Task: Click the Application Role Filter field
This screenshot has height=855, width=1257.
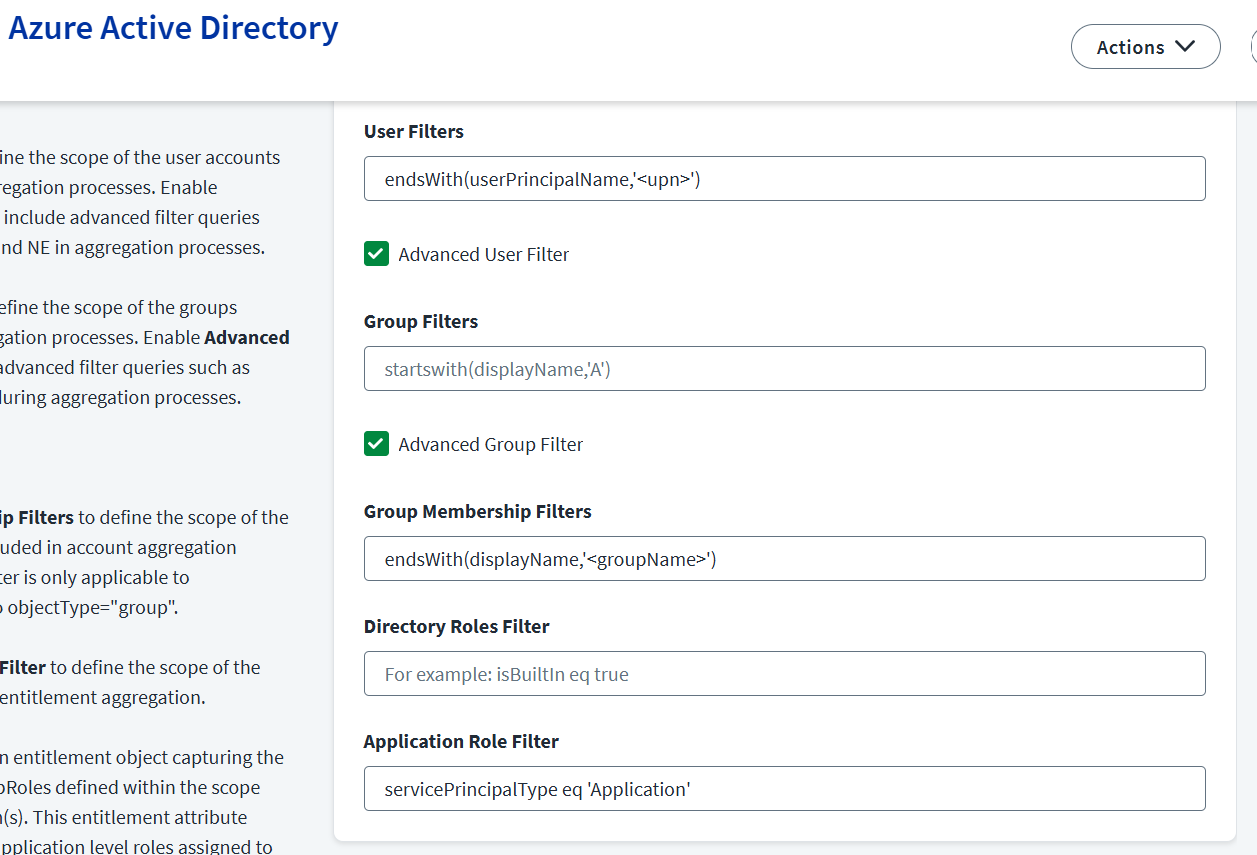Action: [784, 789]
